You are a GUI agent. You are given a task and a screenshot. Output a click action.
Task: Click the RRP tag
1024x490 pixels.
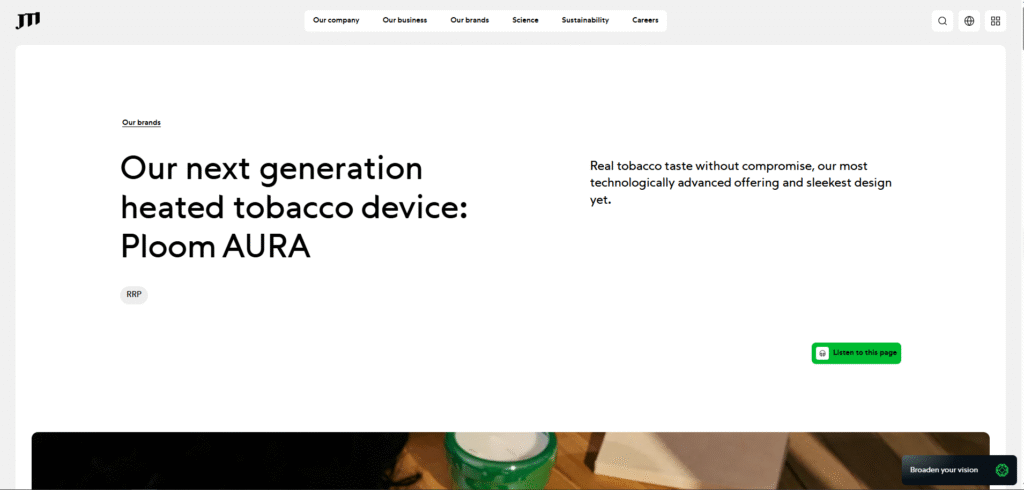134,295
